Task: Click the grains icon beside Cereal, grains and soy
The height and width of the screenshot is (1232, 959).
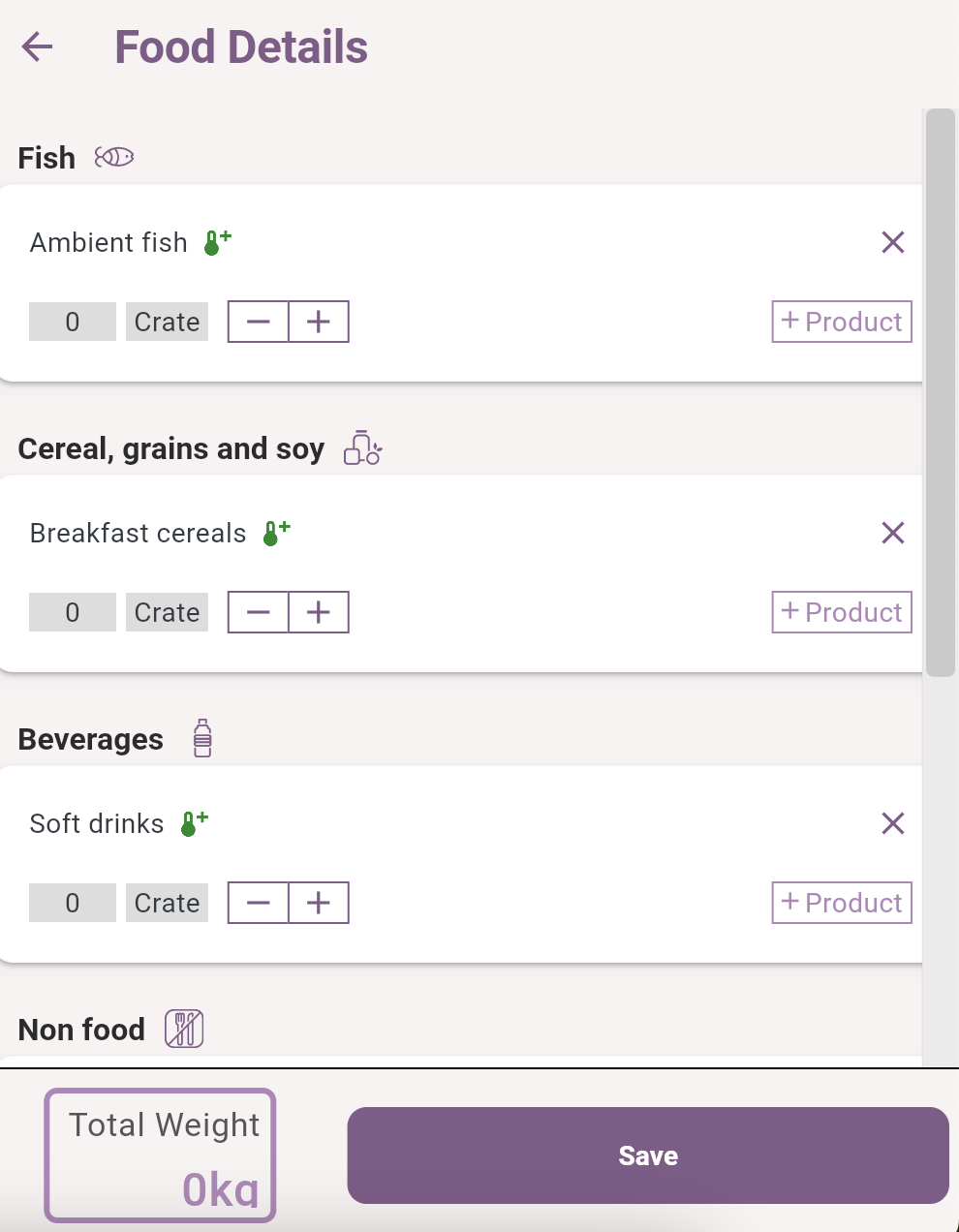Action: (x=362, y=447)
